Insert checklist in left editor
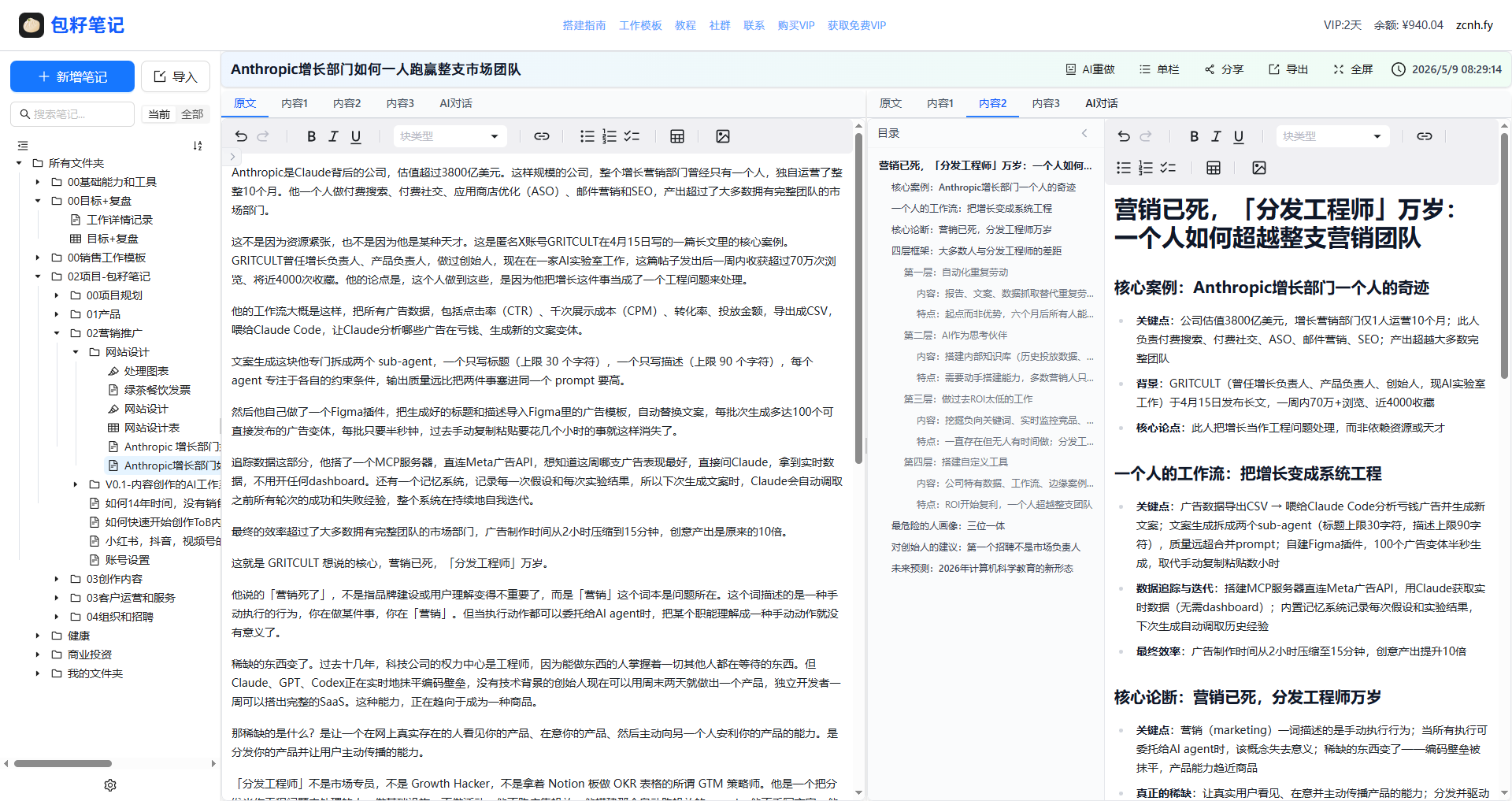Image resolution: width=1512 pixels, height=801 pixels. click(632, 136)
